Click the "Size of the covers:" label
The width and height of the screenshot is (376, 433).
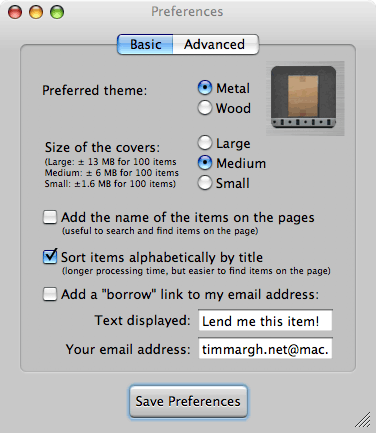(x=103, y=147)
